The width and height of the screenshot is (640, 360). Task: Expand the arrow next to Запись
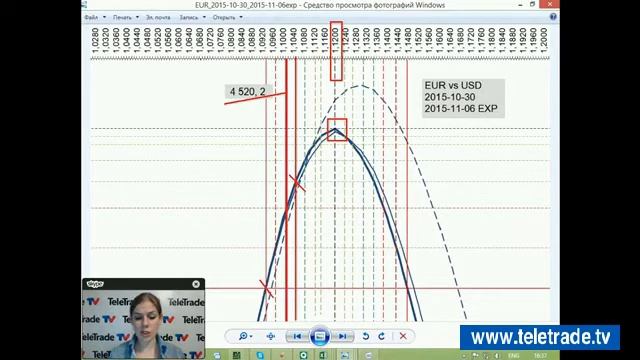[204, 18]
